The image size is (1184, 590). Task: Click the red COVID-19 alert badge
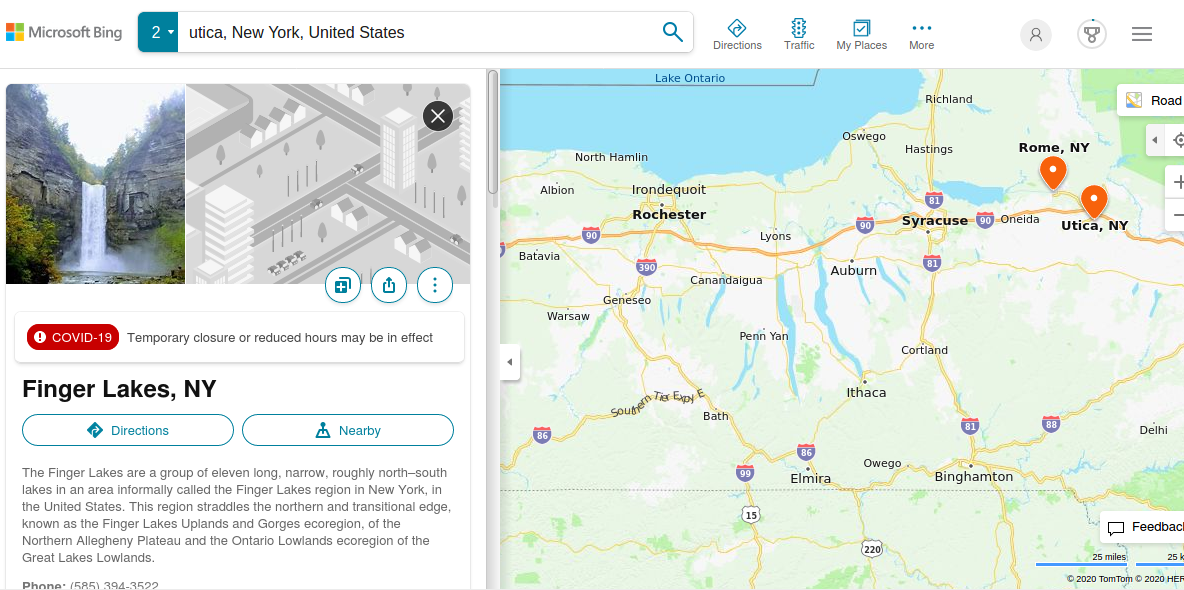(73, 338)
